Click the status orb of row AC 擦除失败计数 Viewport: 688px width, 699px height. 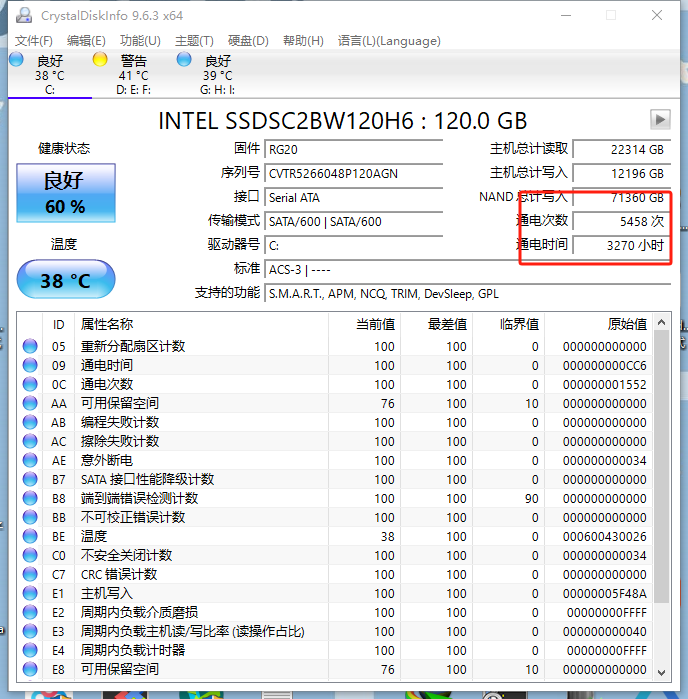click(30, 441)
